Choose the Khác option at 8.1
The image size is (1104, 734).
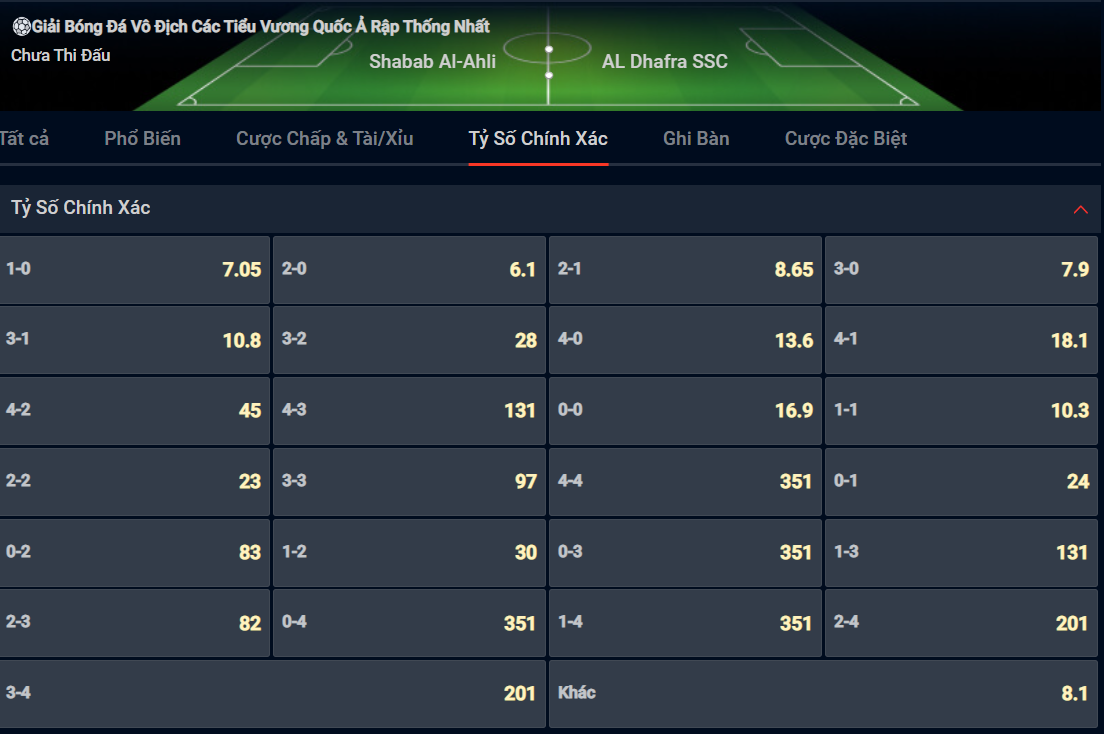point(823,694)
